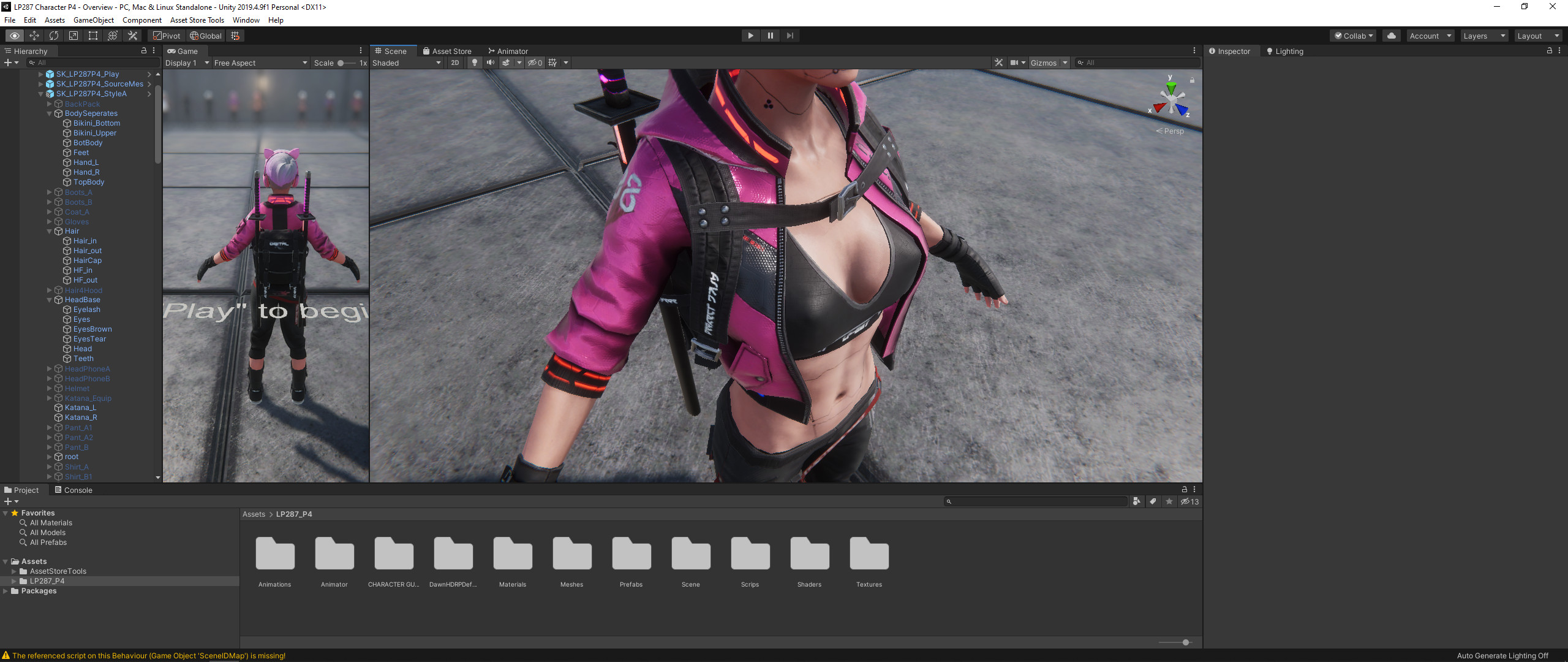Toggle the Inspector panel lock
The image size is (1568, 662).
point(1550,51)
